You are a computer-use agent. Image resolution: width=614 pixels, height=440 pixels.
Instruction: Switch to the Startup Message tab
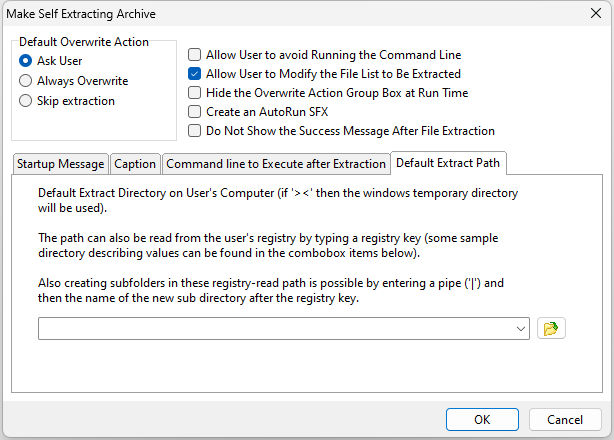tap(61, 164)
